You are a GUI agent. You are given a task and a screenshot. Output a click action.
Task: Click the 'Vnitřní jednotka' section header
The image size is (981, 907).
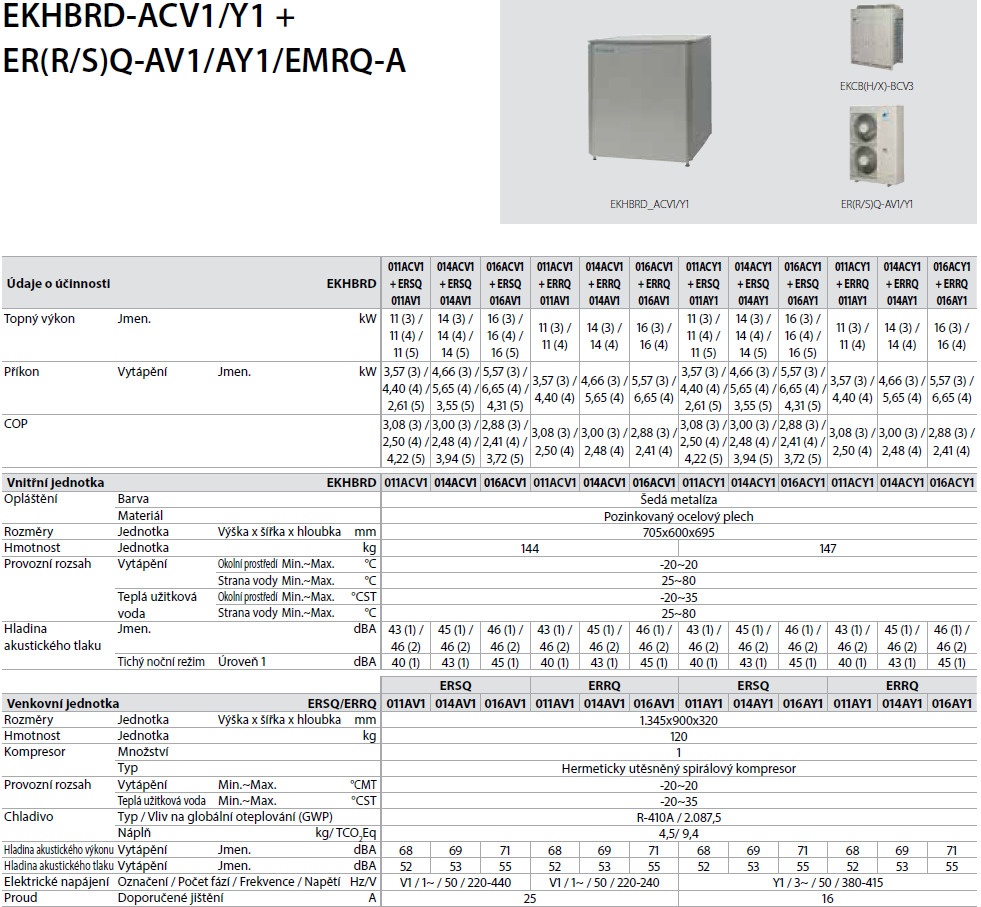[x=55, y=482]
